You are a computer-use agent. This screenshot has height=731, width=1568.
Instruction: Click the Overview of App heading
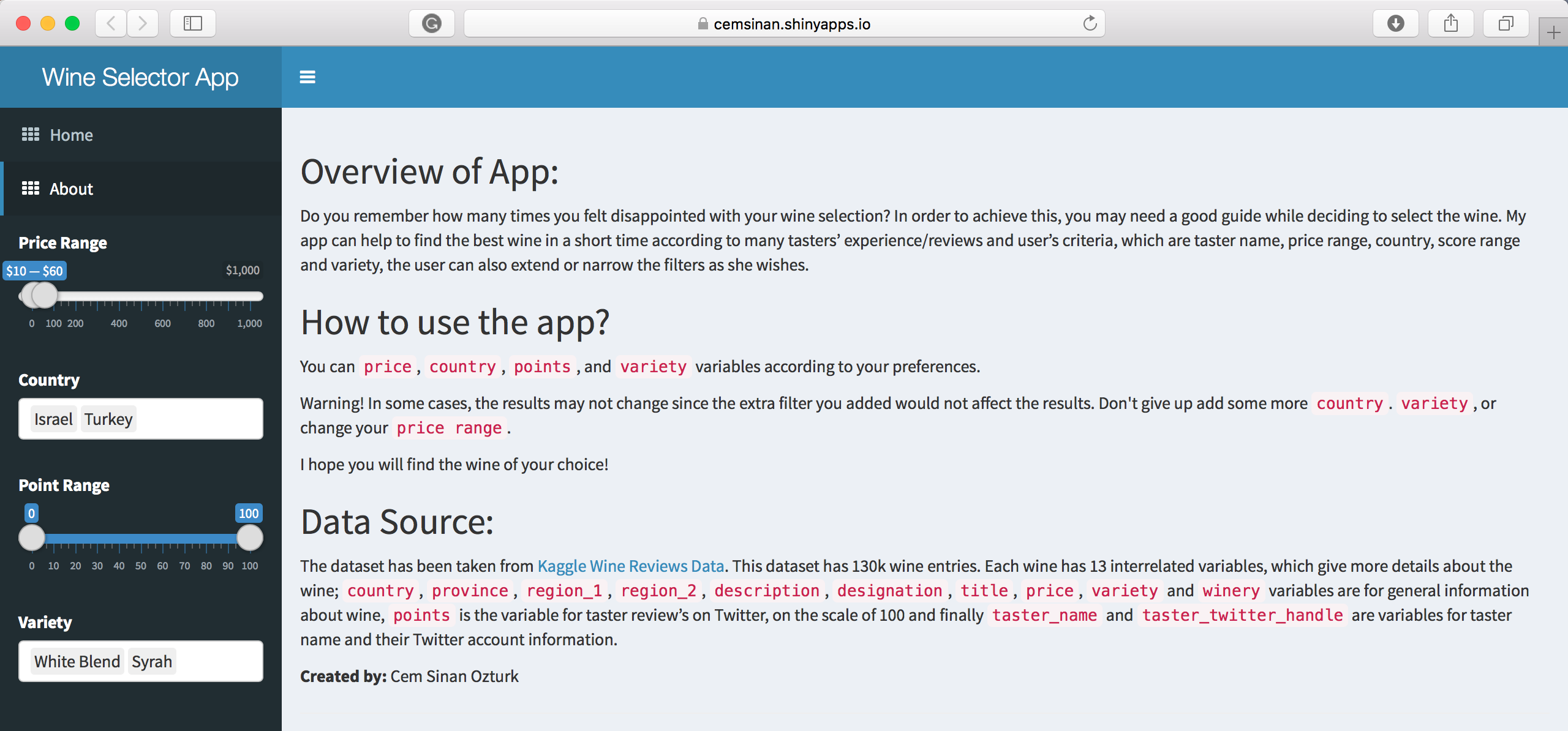[429, 171]
